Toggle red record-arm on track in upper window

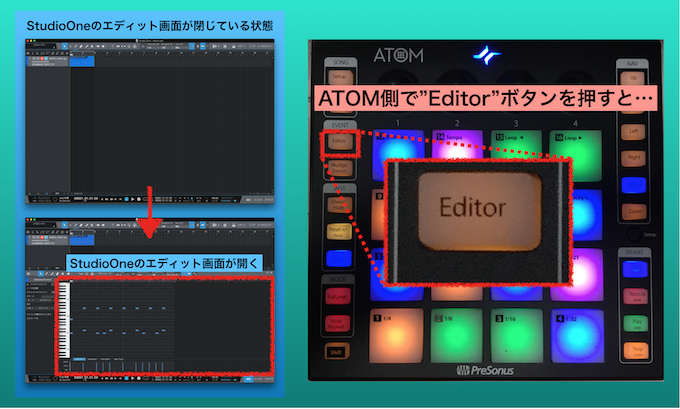(42, 58)
